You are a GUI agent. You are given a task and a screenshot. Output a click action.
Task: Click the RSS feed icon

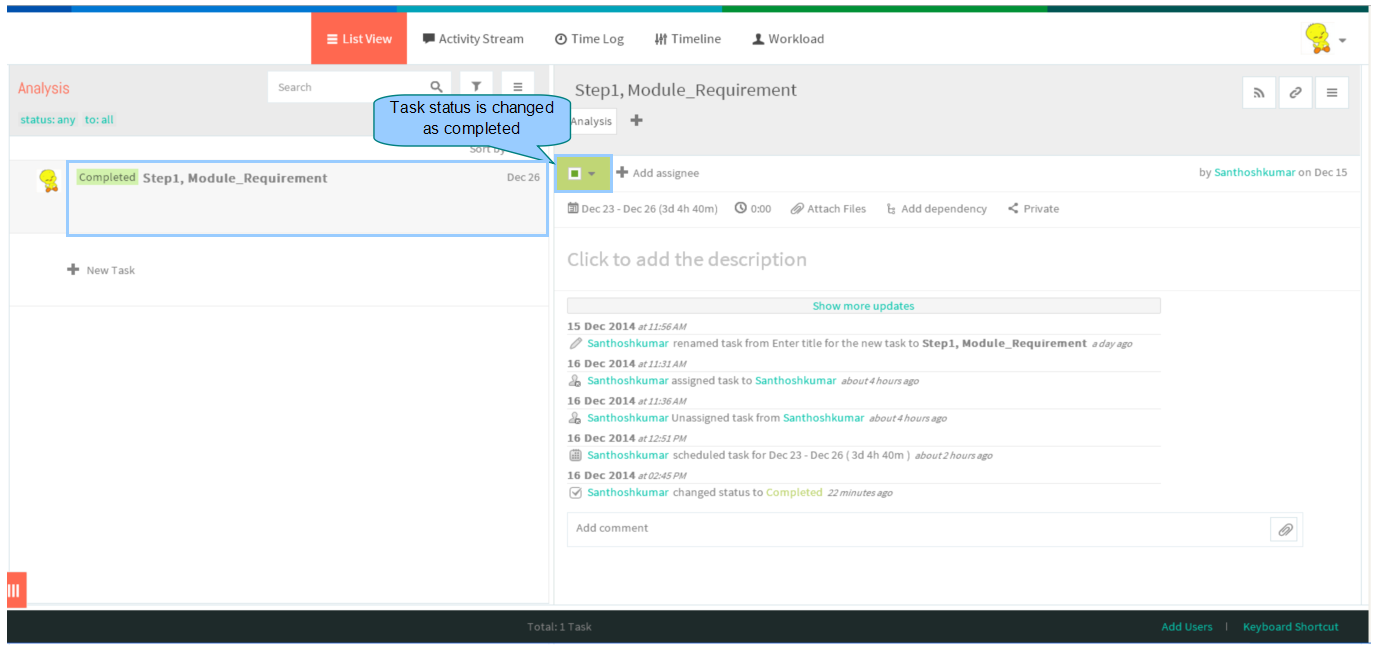click(1259, 93)
